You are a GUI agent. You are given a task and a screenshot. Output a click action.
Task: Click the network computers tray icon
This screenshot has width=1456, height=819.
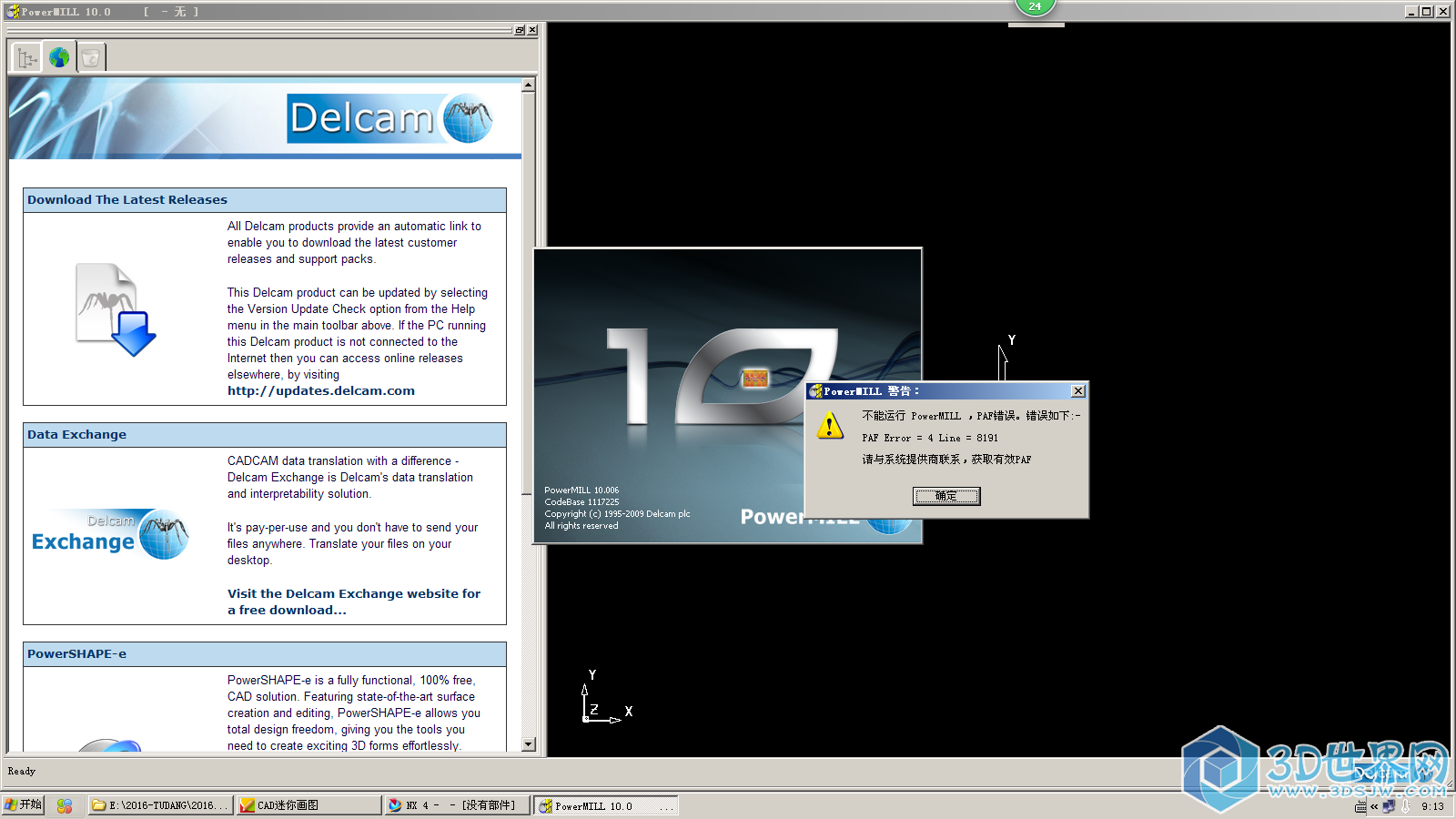point(1389,806)
